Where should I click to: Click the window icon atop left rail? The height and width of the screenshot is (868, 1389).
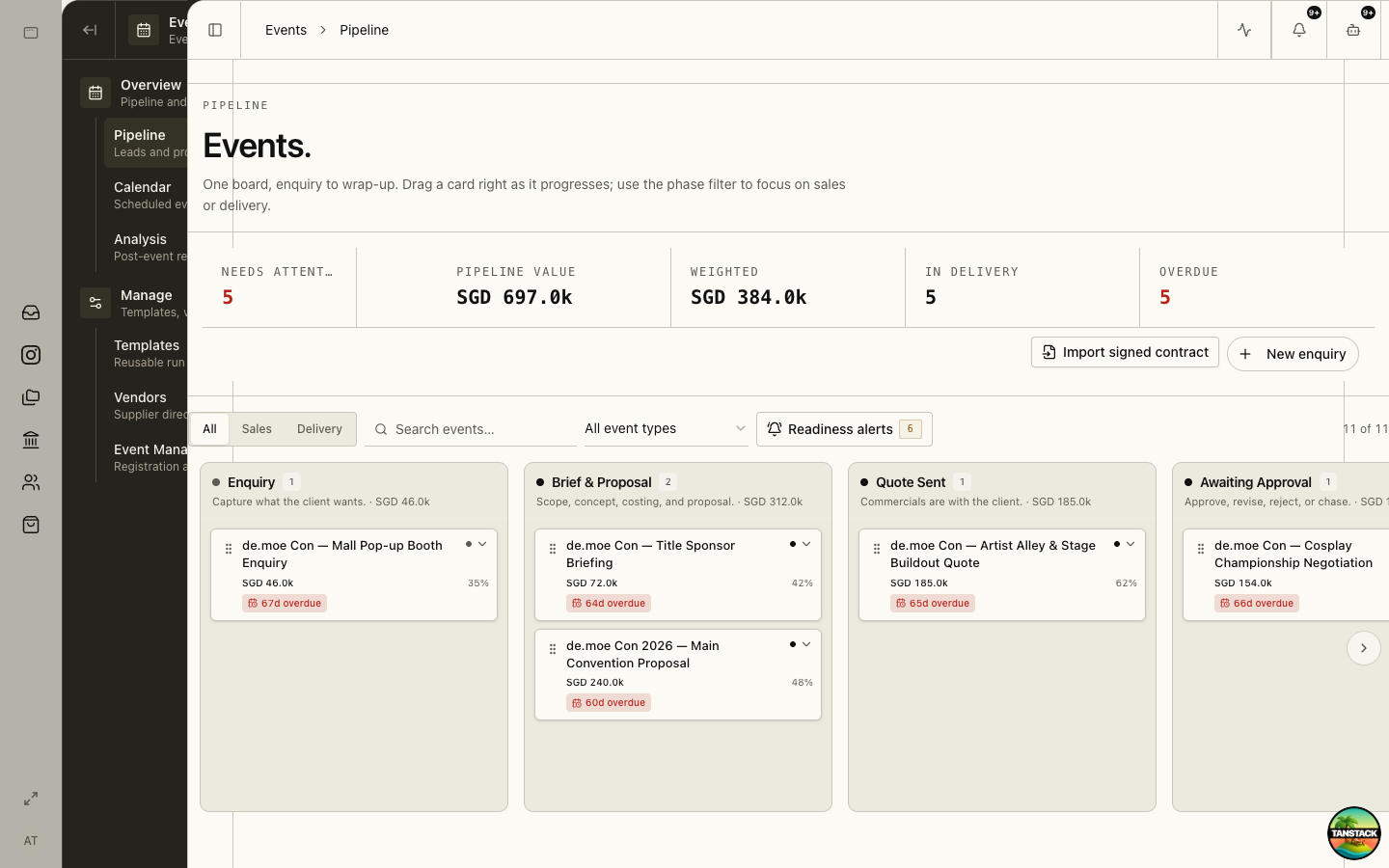(x=31, y=33)
